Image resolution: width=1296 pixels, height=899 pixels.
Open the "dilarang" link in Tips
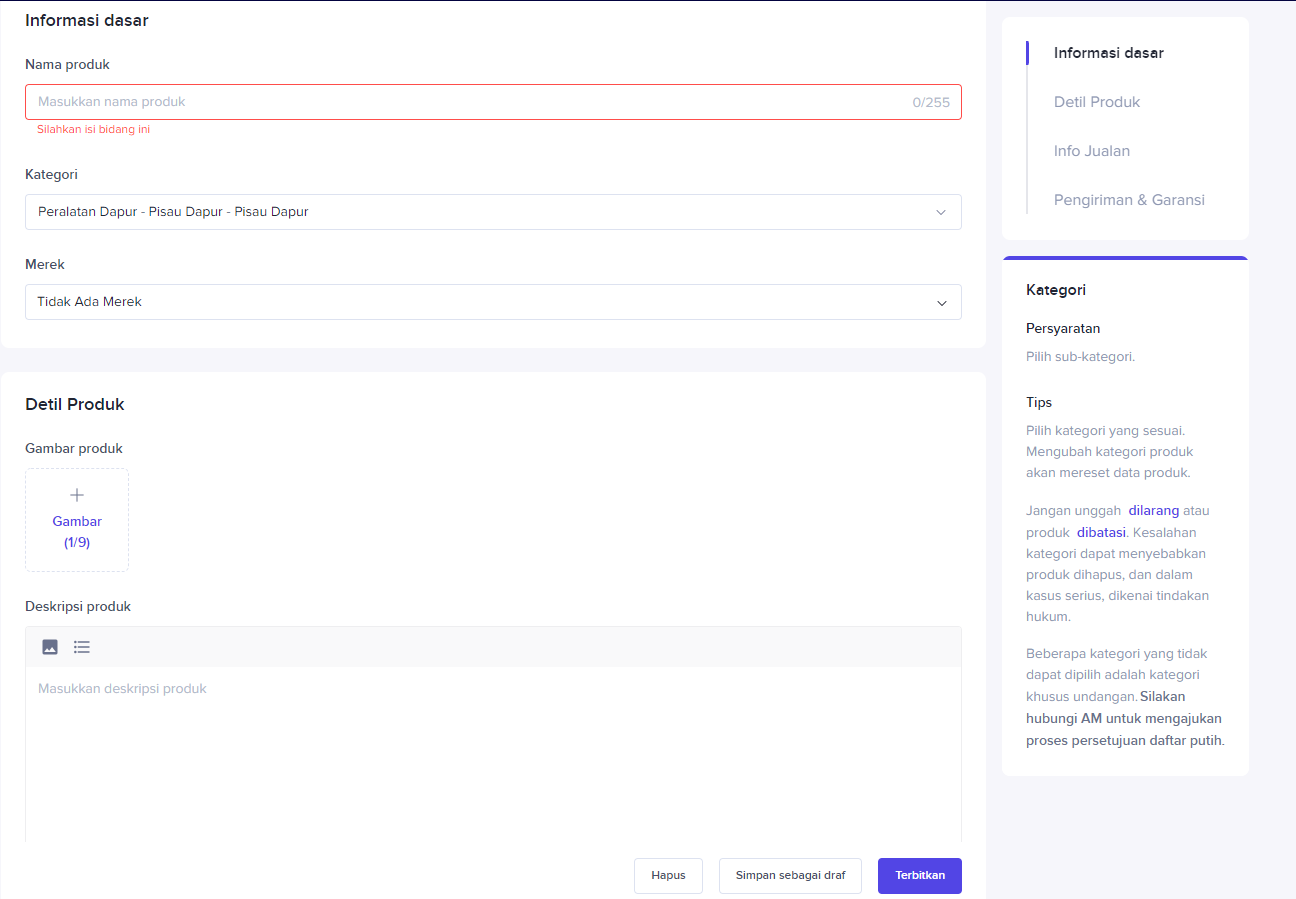(x=1153, y=510)
